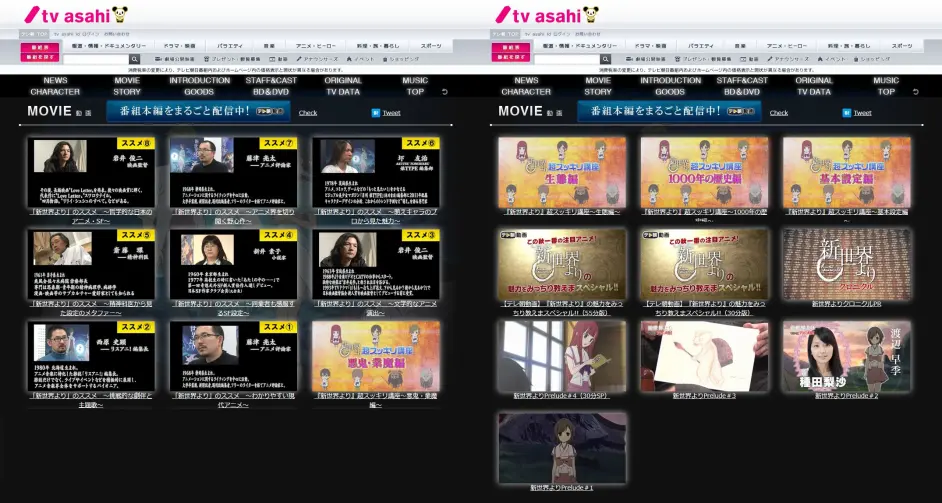Open INTRODUCTION menu on the left page

[199, 81]
